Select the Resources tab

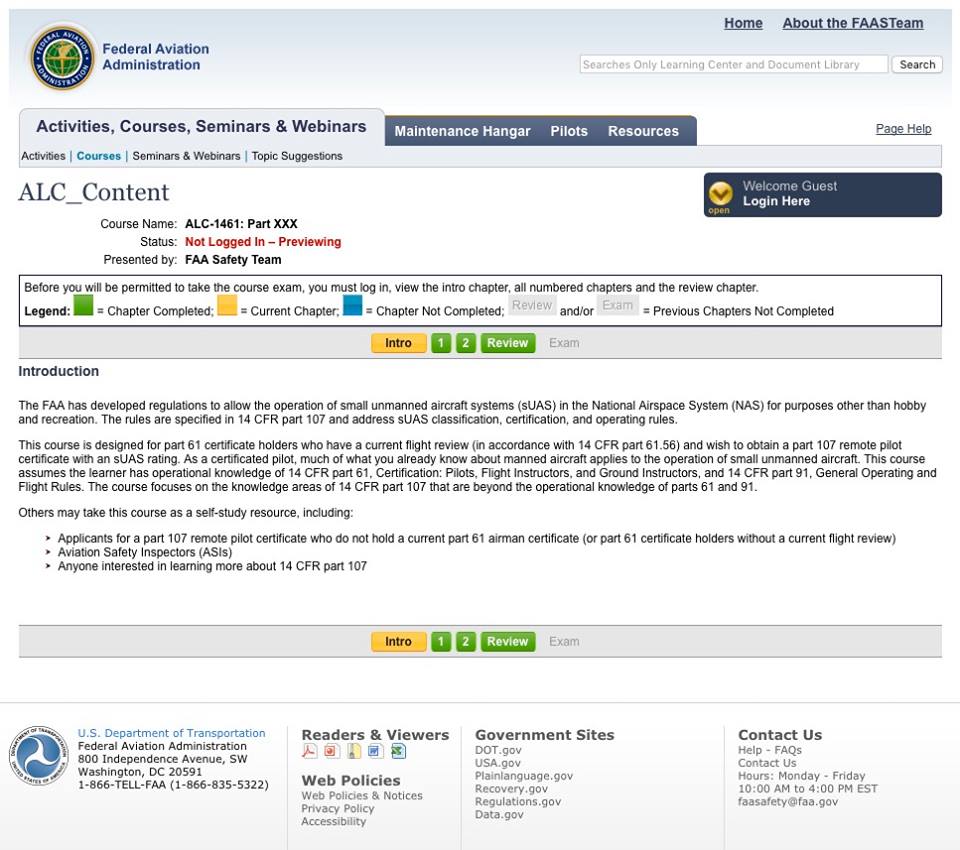pyautogui.click(x=643, y=131)
